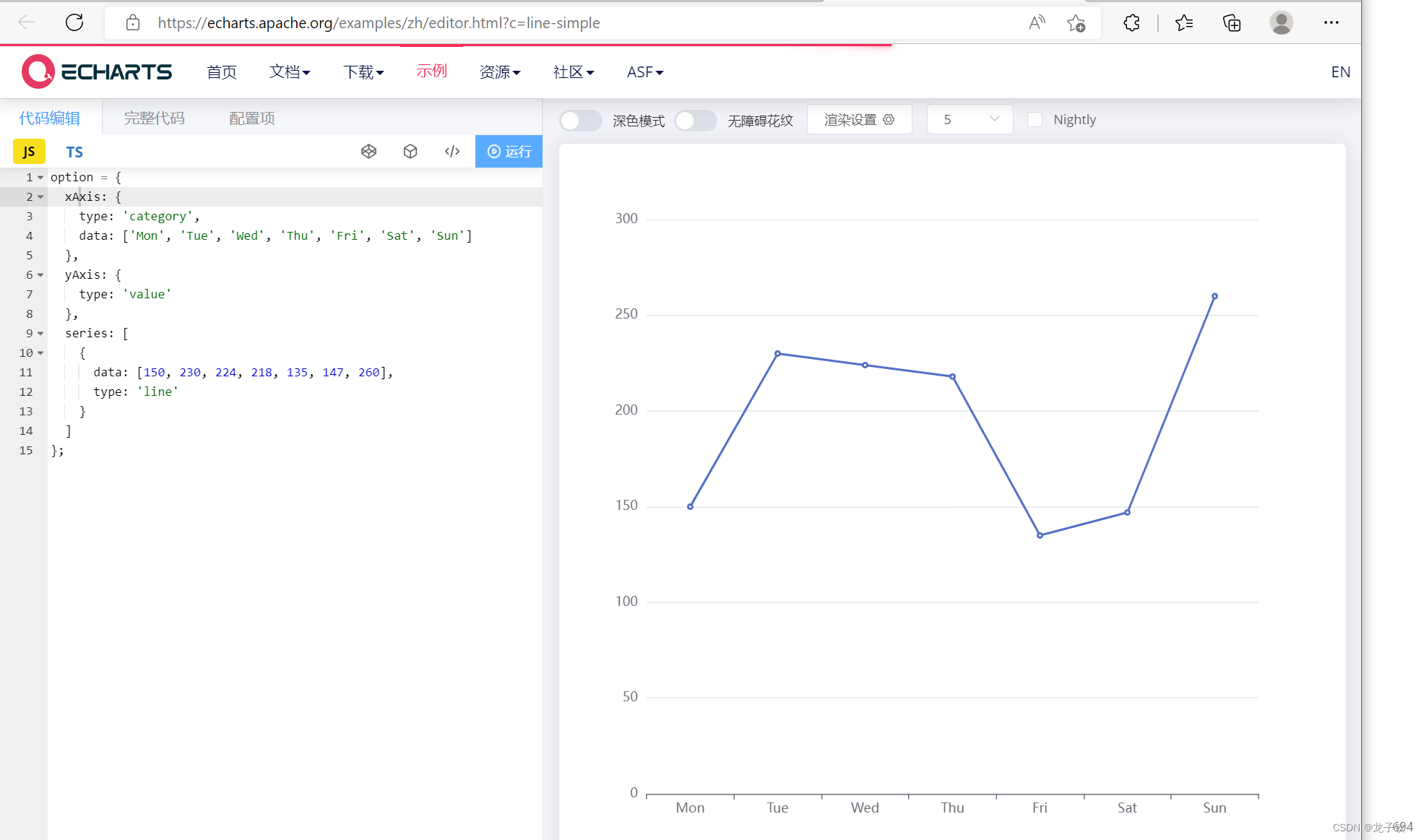Click the ECharts logo
Image resolution: width=1416 pixels, height=840 pixels.
[97, 72]
